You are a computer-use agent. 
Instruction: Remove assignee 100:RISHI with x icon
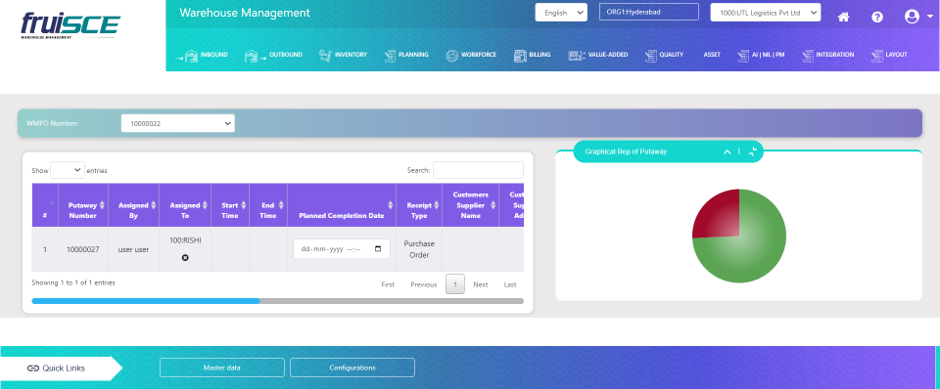pos(185,258)
